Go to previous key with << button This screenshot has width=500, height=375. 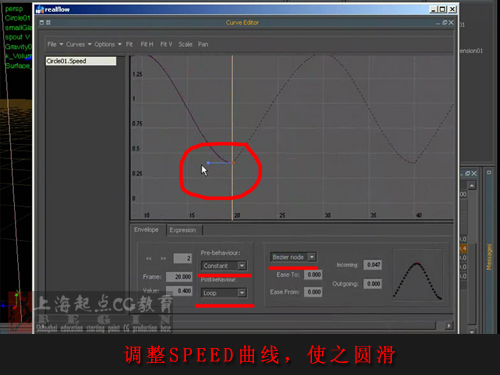(x=149, y=258)
